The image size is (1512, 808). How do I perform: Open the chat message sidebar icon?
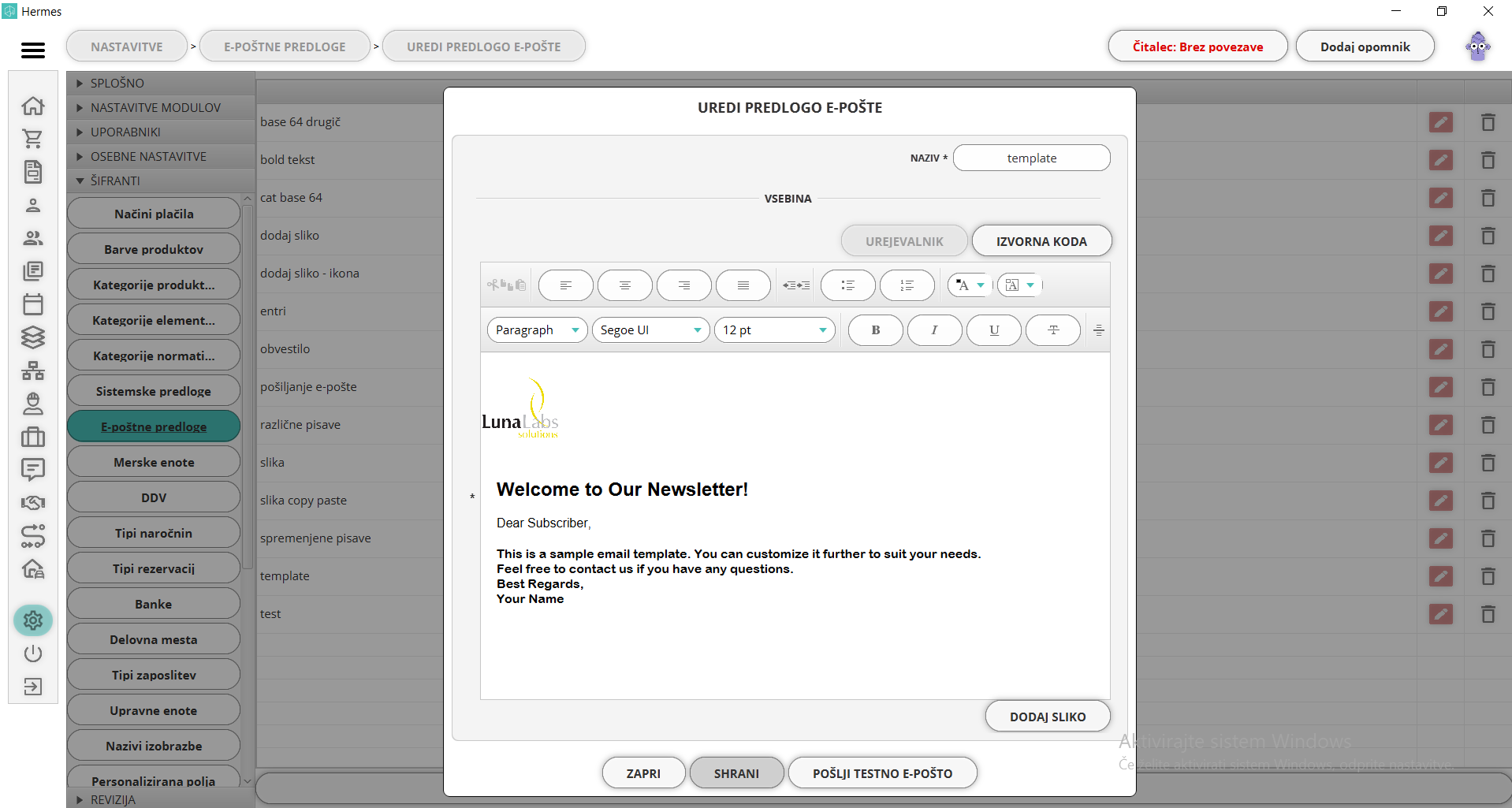coord(33,470)
